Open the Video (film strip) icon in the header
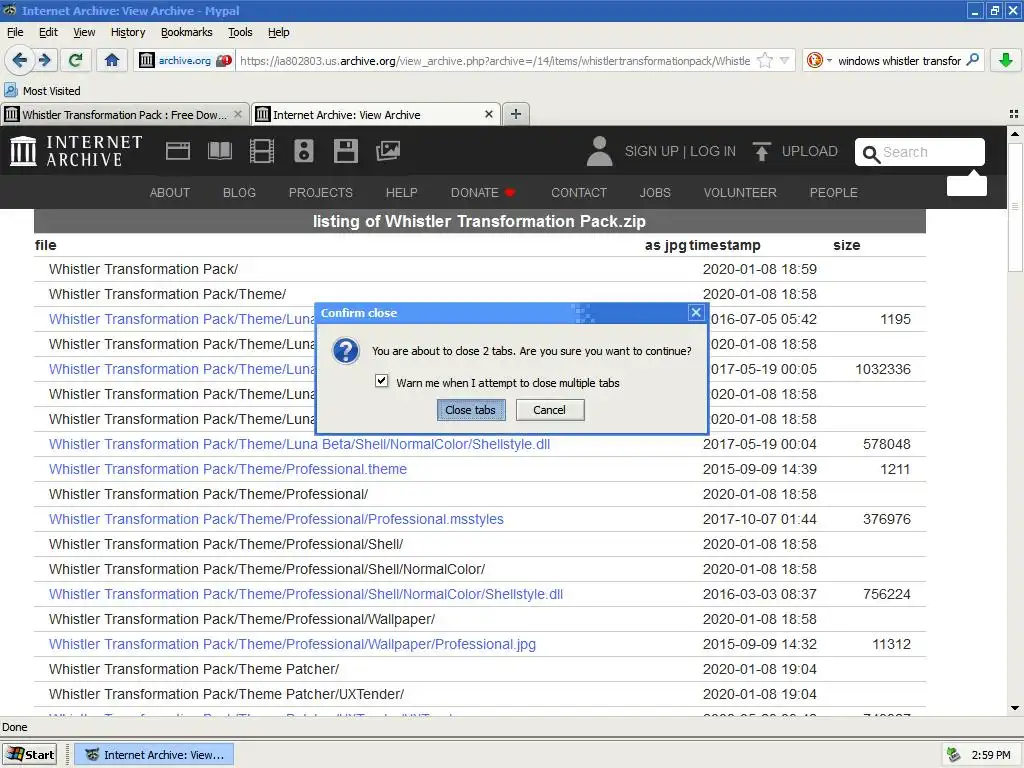This screenshot has width=1024, height=768. pos(262,151)
